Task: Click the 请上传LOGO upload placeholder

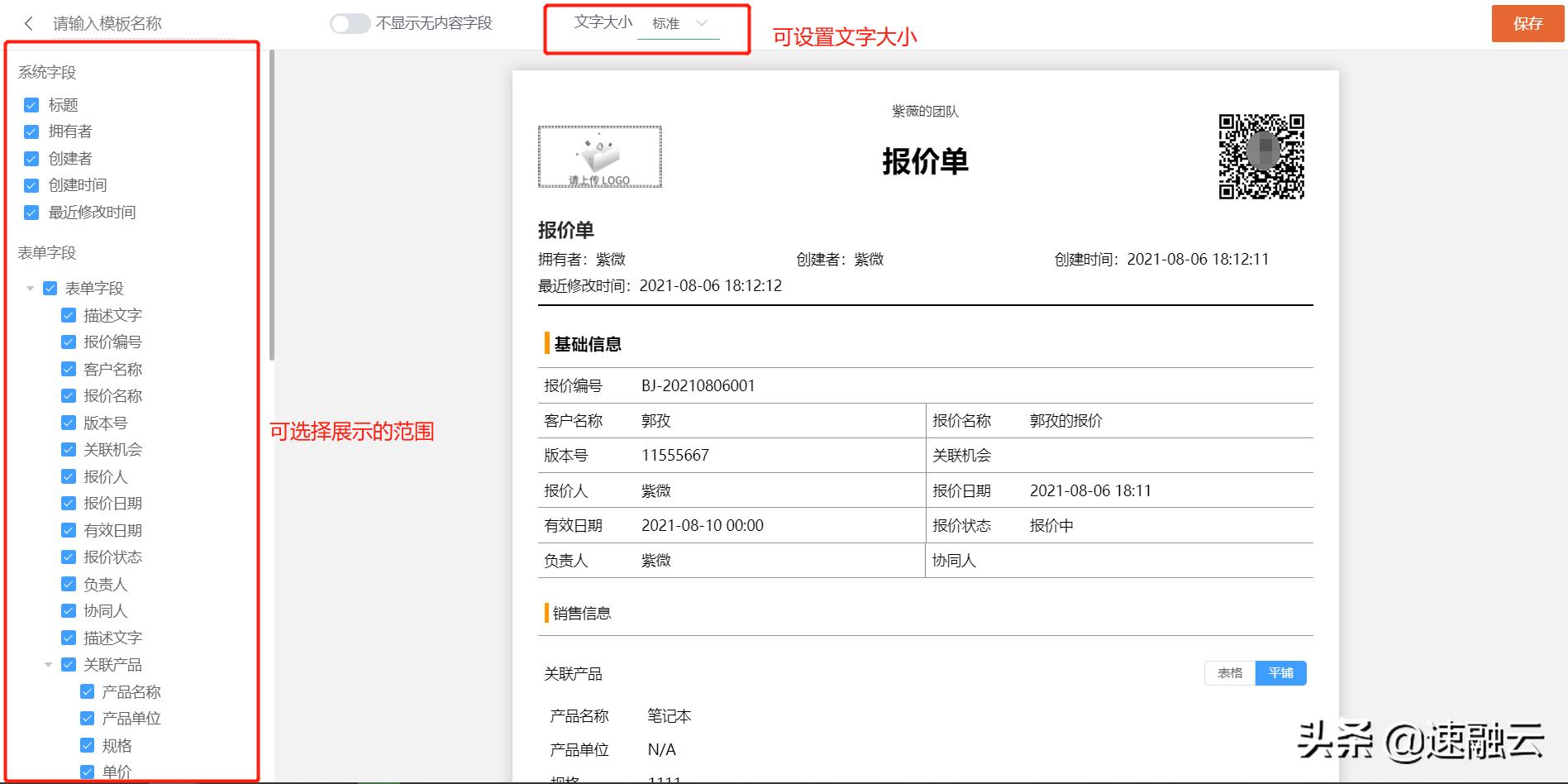Action: click(599, 157)
